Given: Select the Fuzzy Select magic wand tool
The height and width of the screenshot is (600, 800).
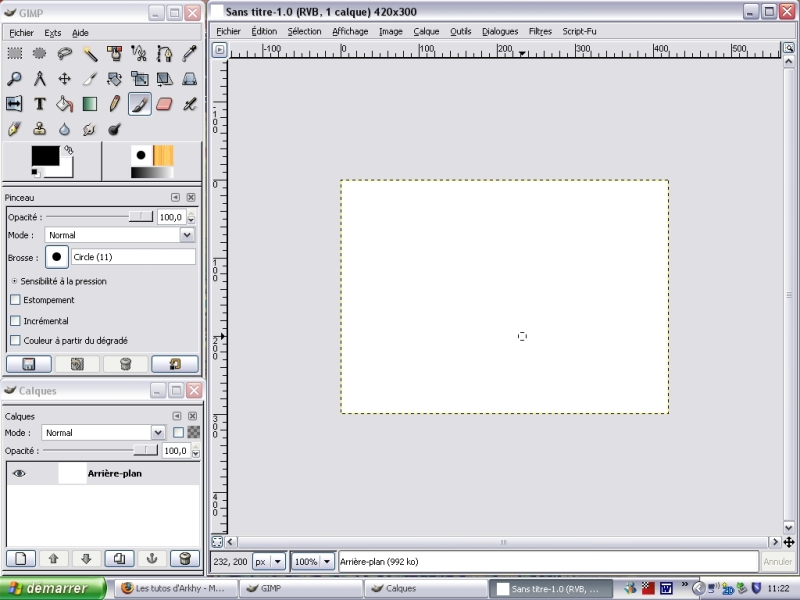Looking at the screenshot, I should tap(90, 53).
